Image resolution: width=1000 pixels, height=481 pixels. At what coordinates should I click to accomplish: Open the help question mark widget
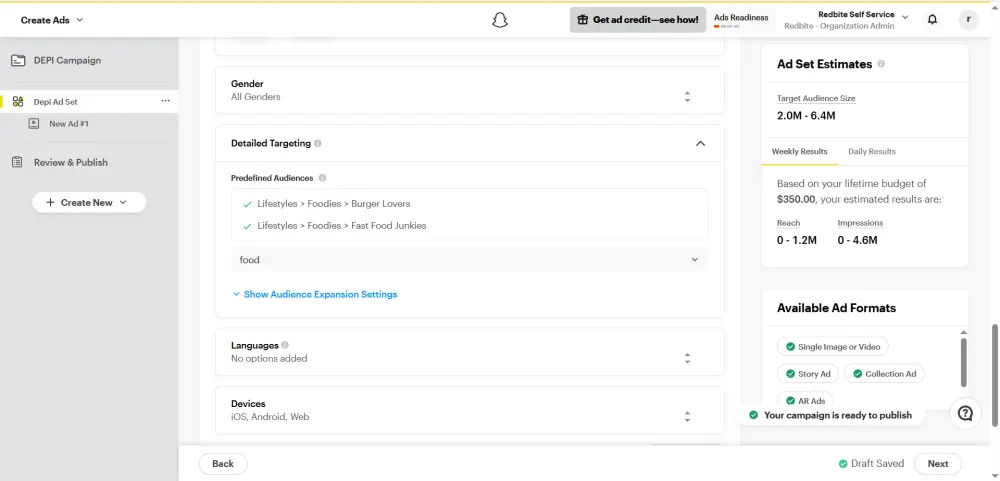pos(965,413)
